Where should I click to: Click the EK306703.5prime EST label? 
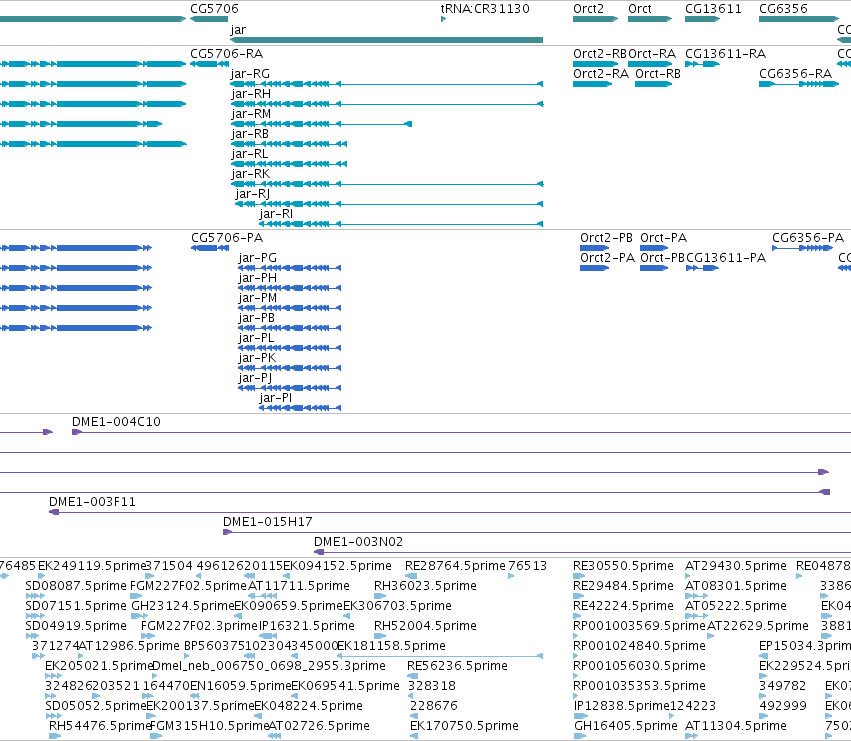tap(397, 606)
